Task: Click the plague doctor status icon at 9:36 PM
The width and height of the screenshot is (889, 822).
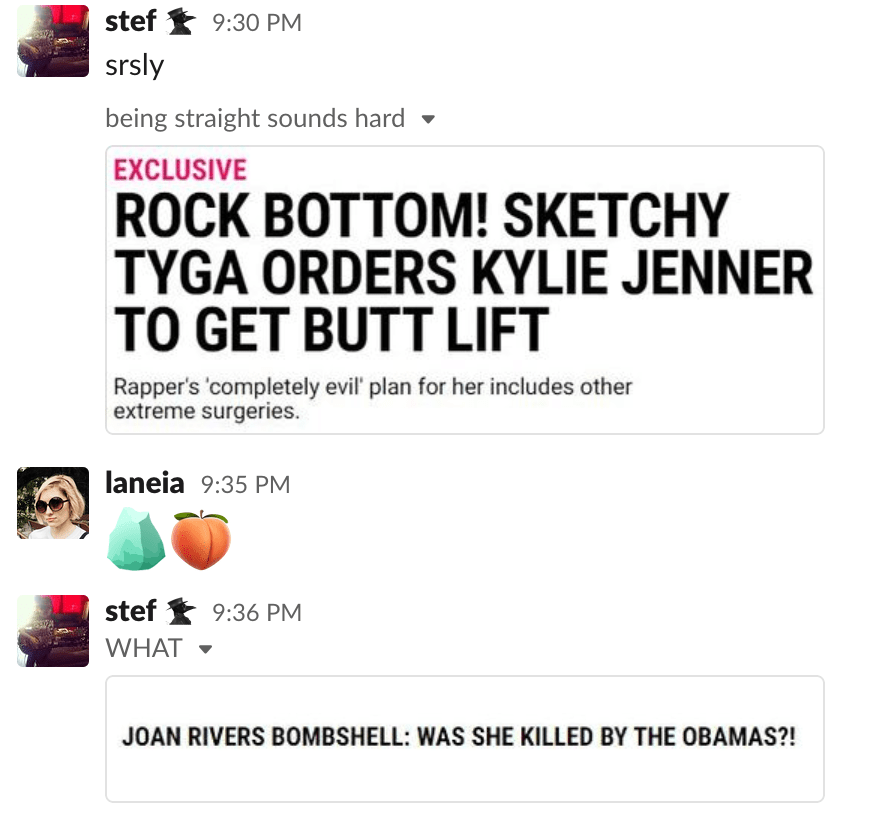Action: (180, 613)
